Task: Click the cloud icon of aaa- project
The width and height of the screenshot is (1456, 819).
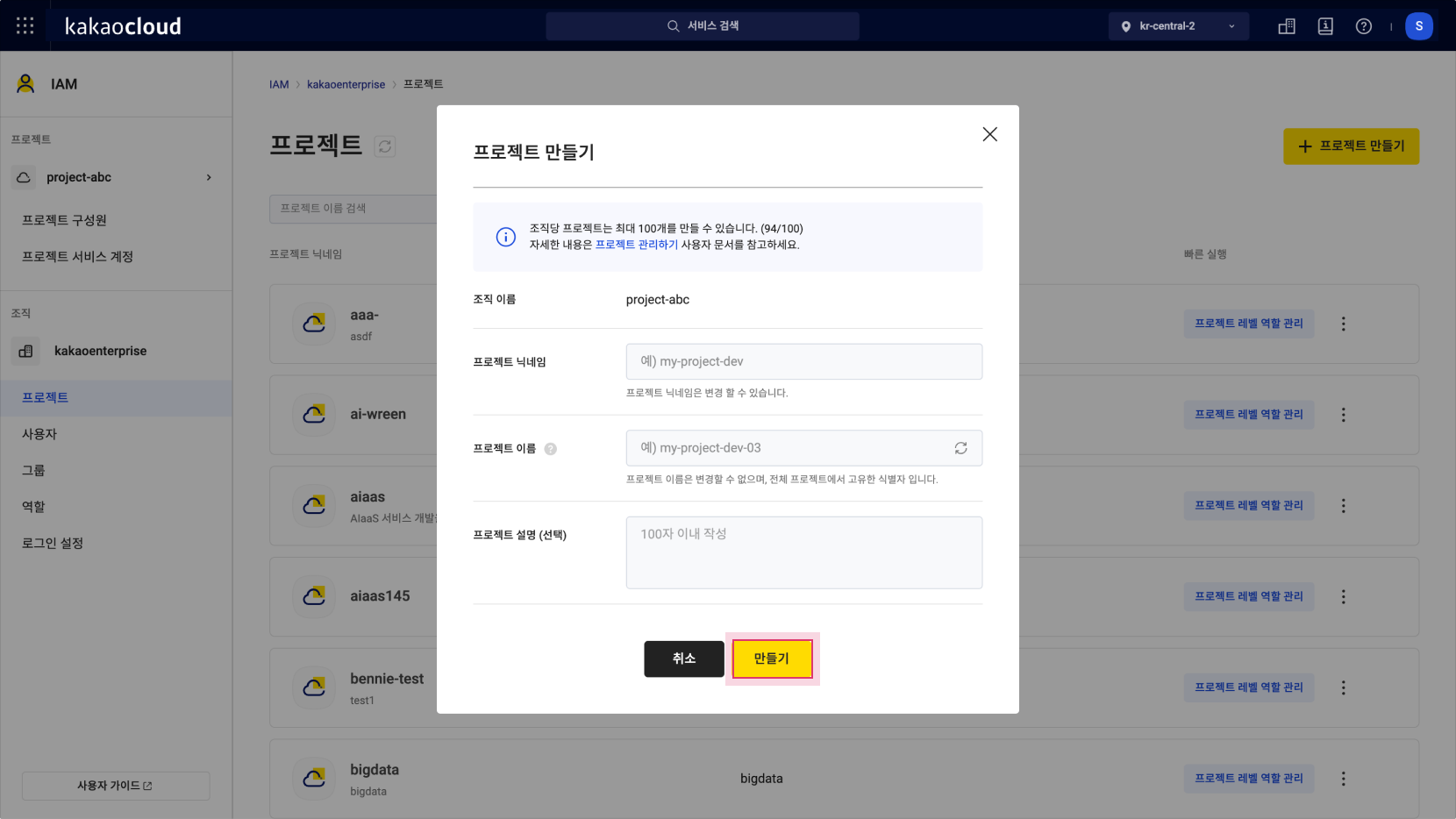Action: pyautogui.click(x=314, y=324)
